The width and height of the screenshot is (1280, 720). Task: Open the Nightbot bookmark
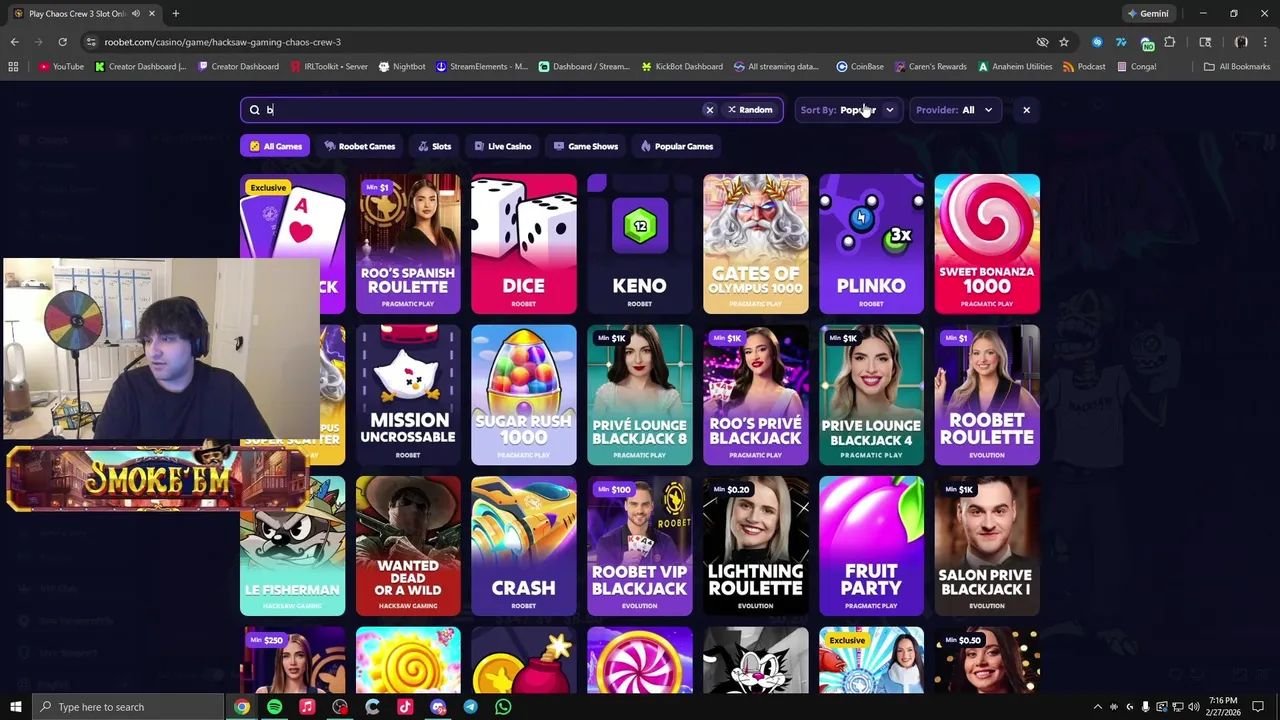[x=402, y=67]
